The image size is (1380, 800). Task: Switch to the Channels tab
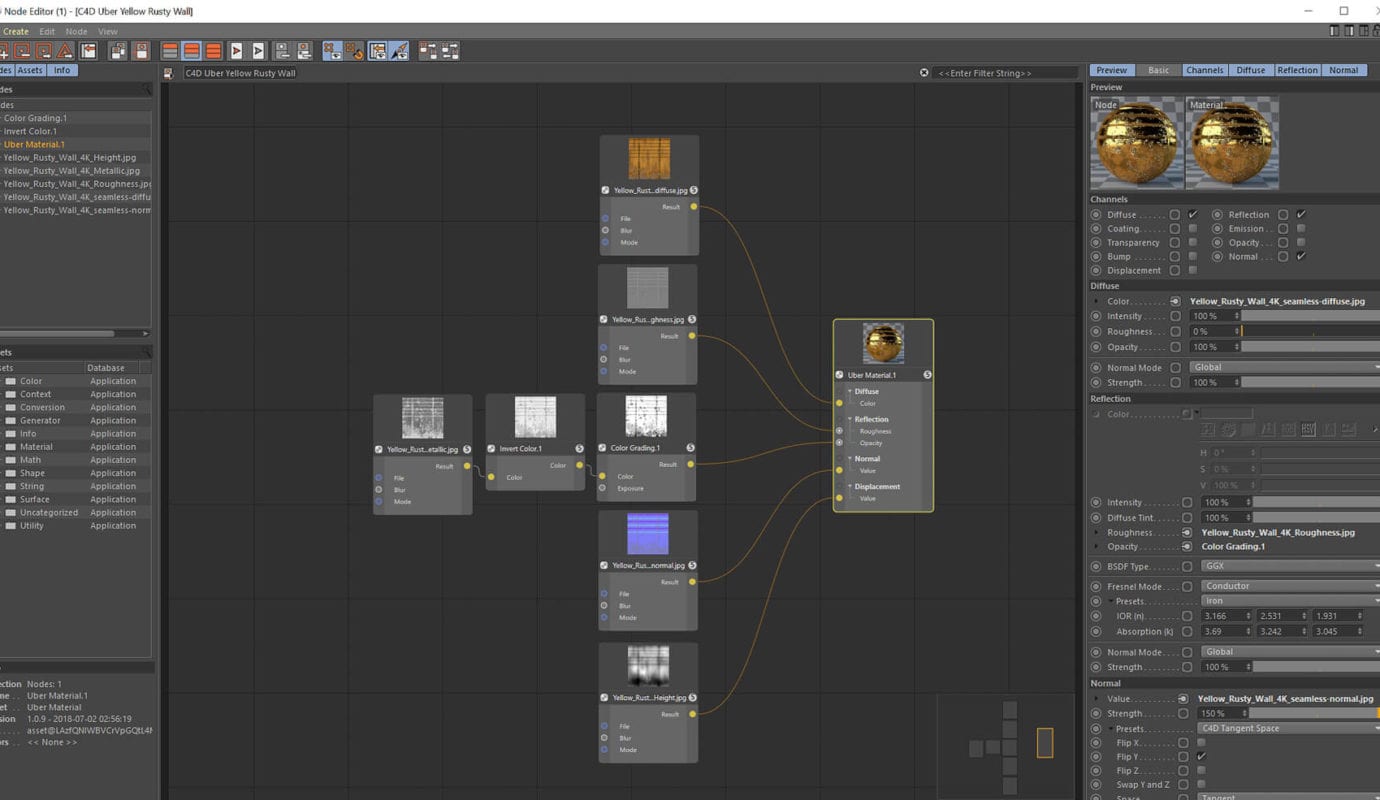(x=1204, y=70)
